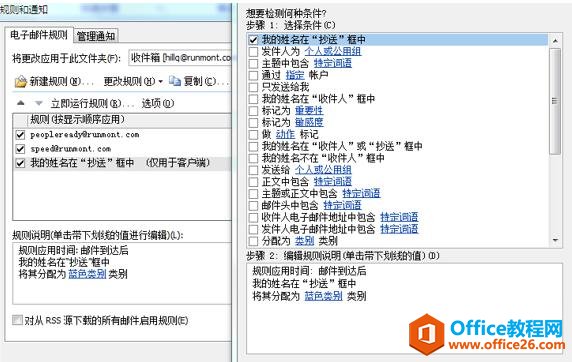Click the 动作 link

coord(285,134)
